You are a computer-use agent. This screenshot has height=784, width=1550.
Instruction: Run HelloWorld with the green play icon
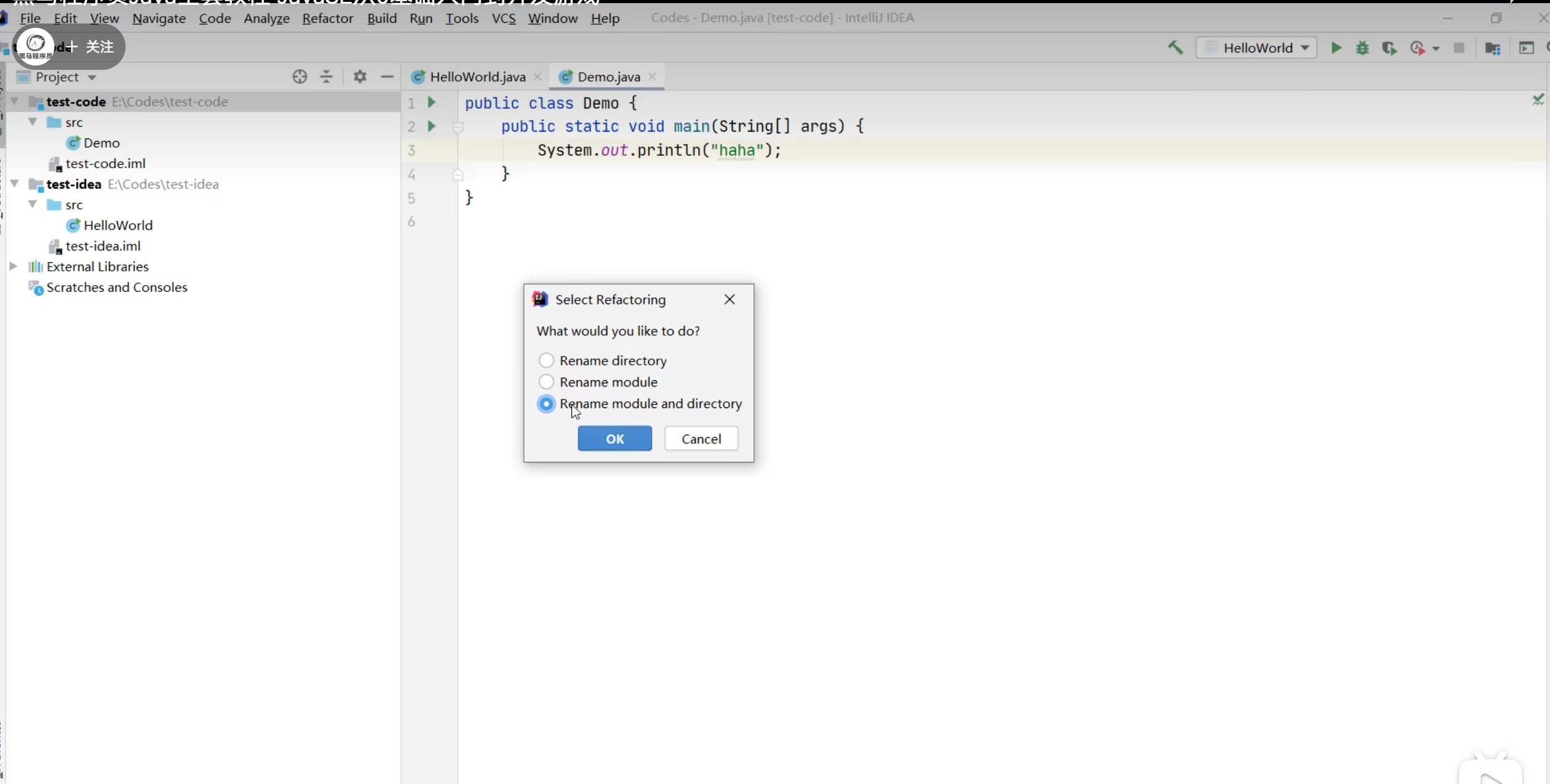tap(1336, 48)
